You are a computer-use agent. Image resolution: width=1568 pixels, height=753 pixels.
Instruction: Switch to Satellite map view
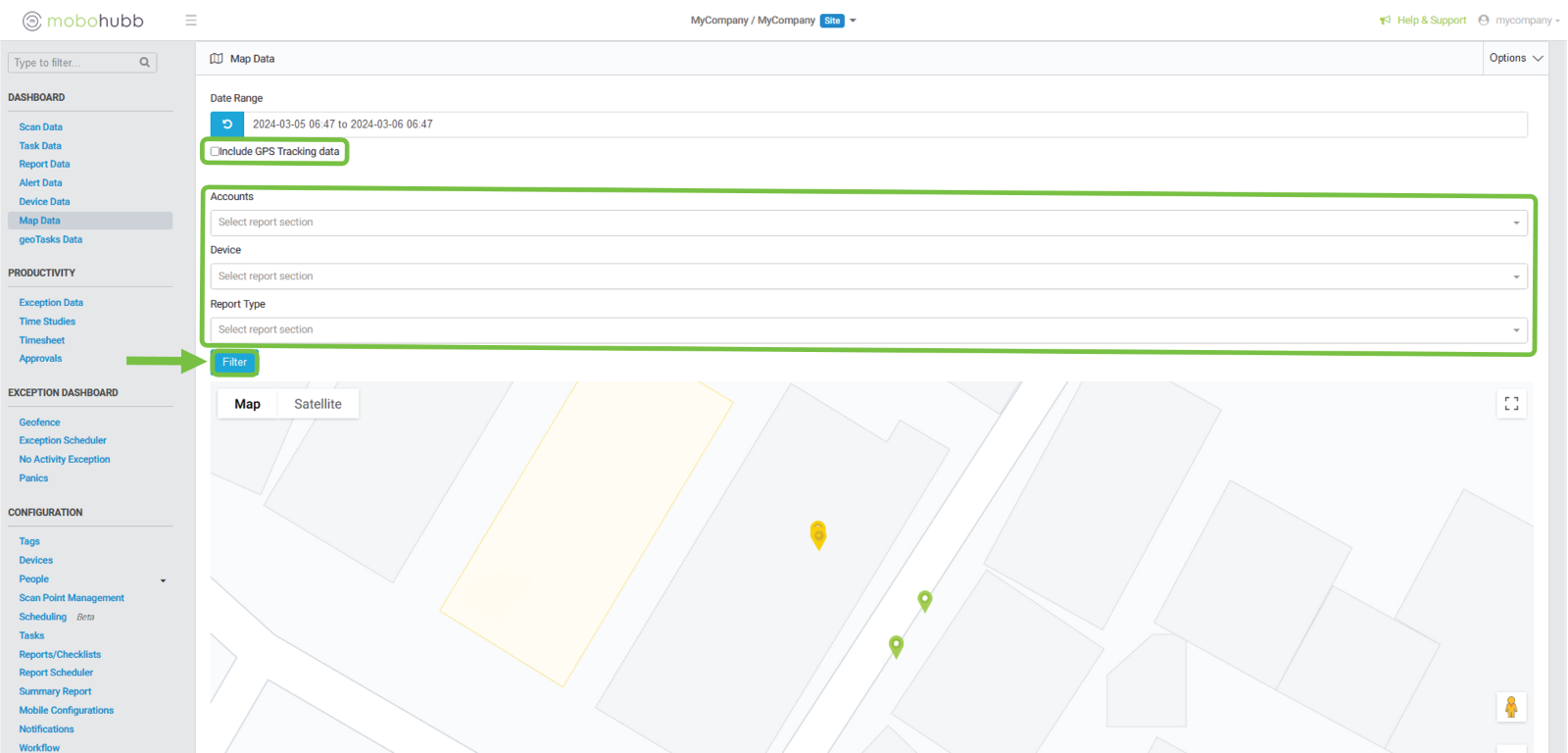pyautogui.click(x=318, y=404)
